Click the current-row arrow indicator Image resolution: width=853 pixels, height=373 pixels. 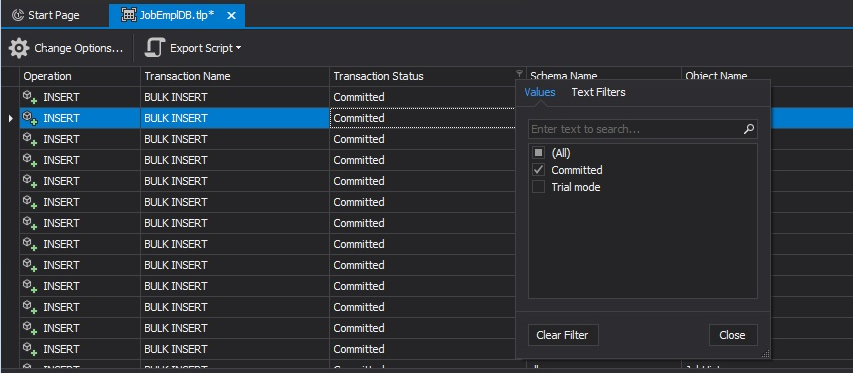click(10, 118)
